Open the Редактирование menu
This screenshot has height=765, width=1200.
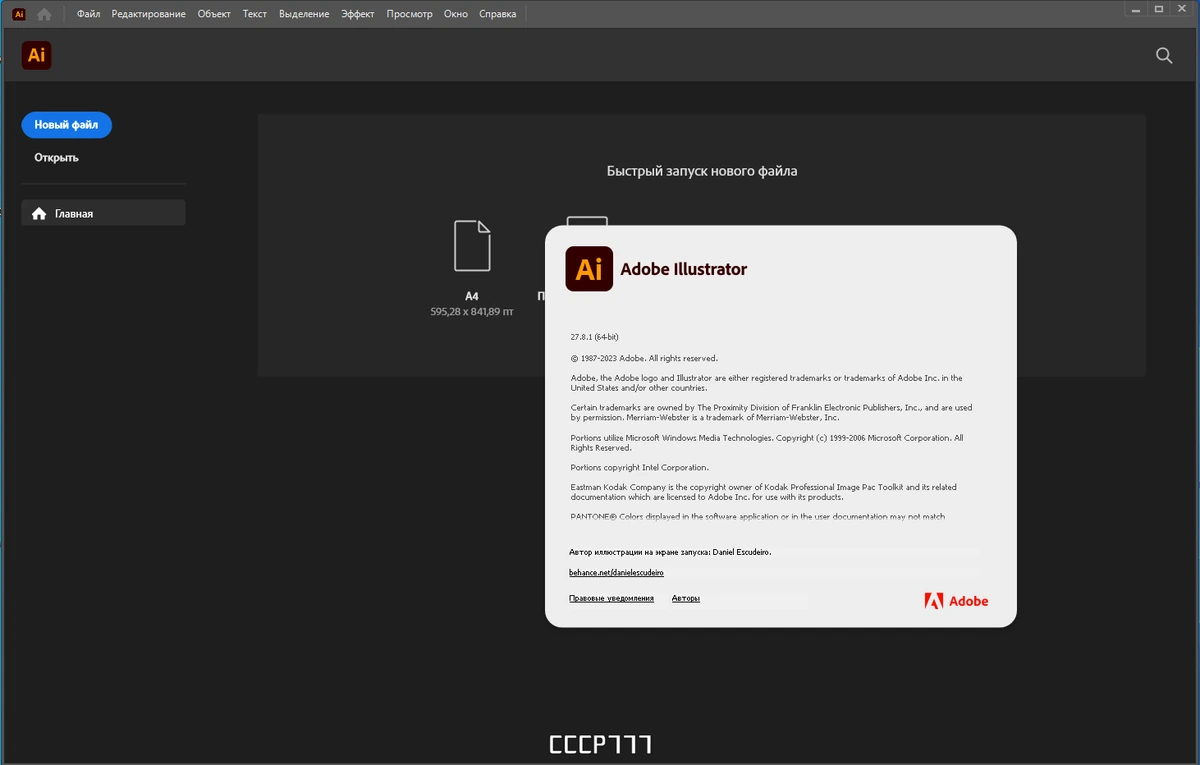click(x=148, y=14)
